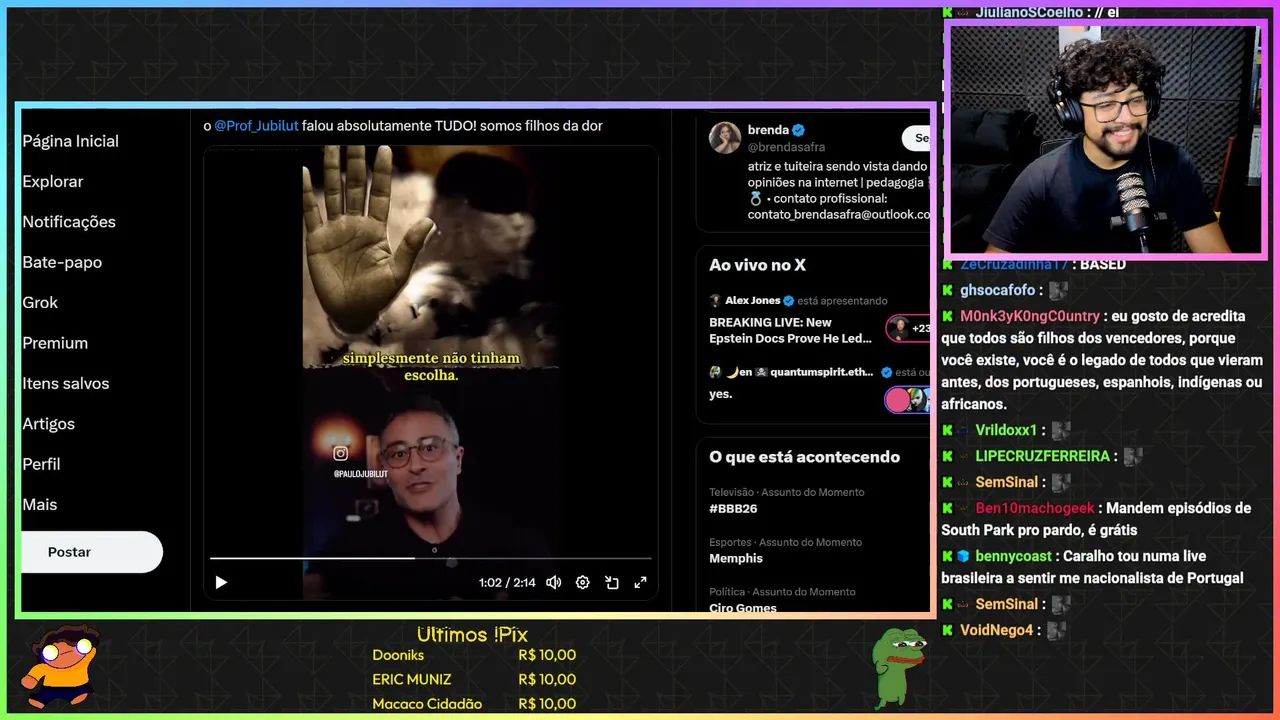Click the blue cube badge beside bennycoast
The height and width of the screenshot is (720, 1280).
(x=964, y=556)
